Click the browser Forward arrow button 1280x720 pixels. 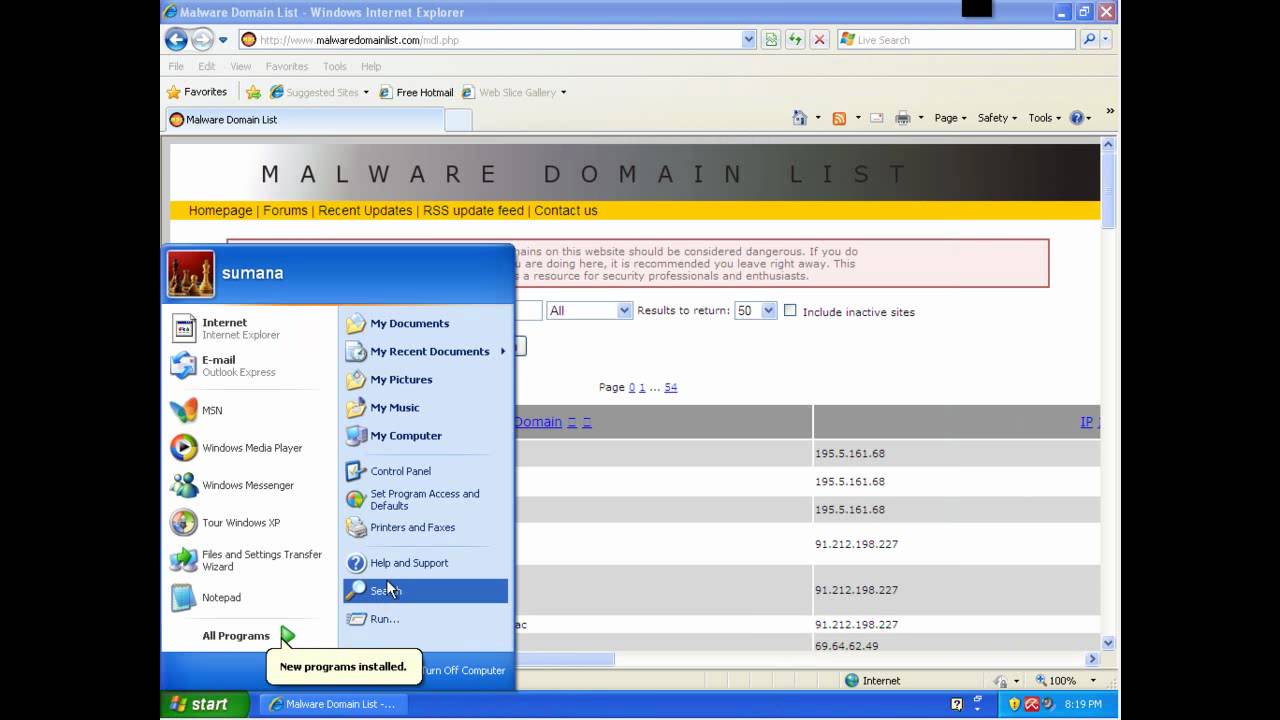202,40
